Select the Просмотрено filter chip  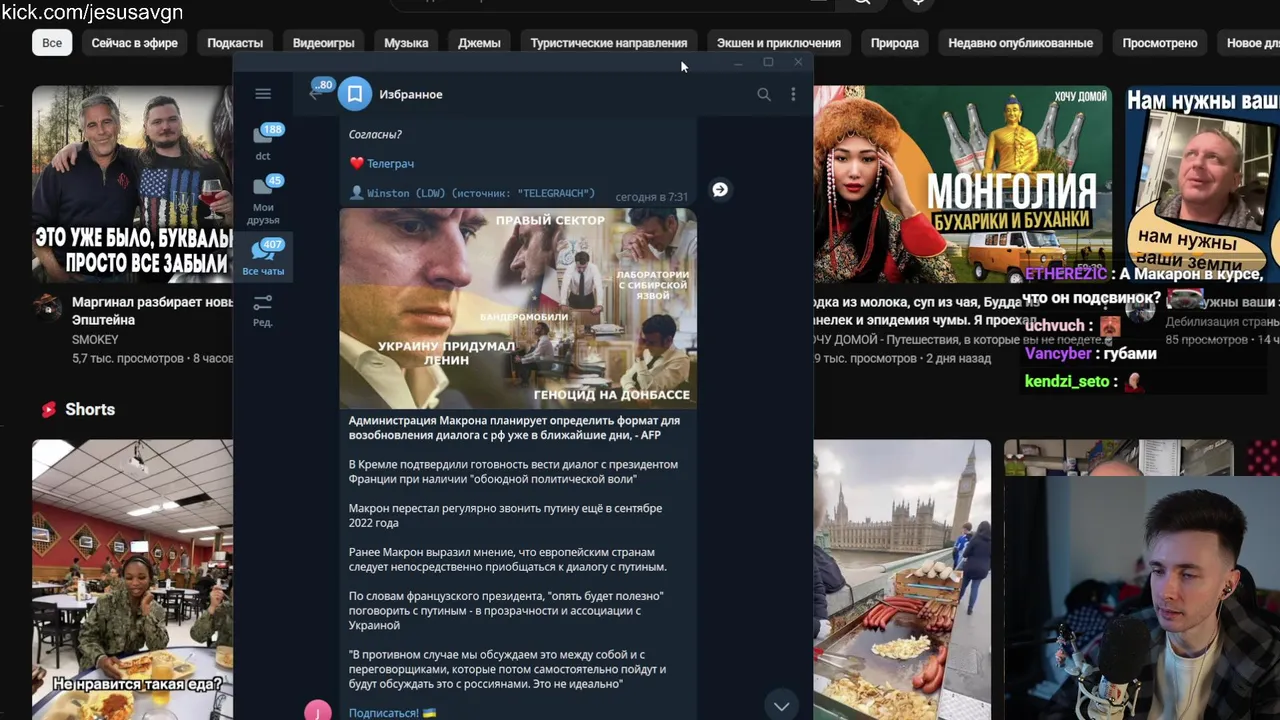[x=1160, y=43]
